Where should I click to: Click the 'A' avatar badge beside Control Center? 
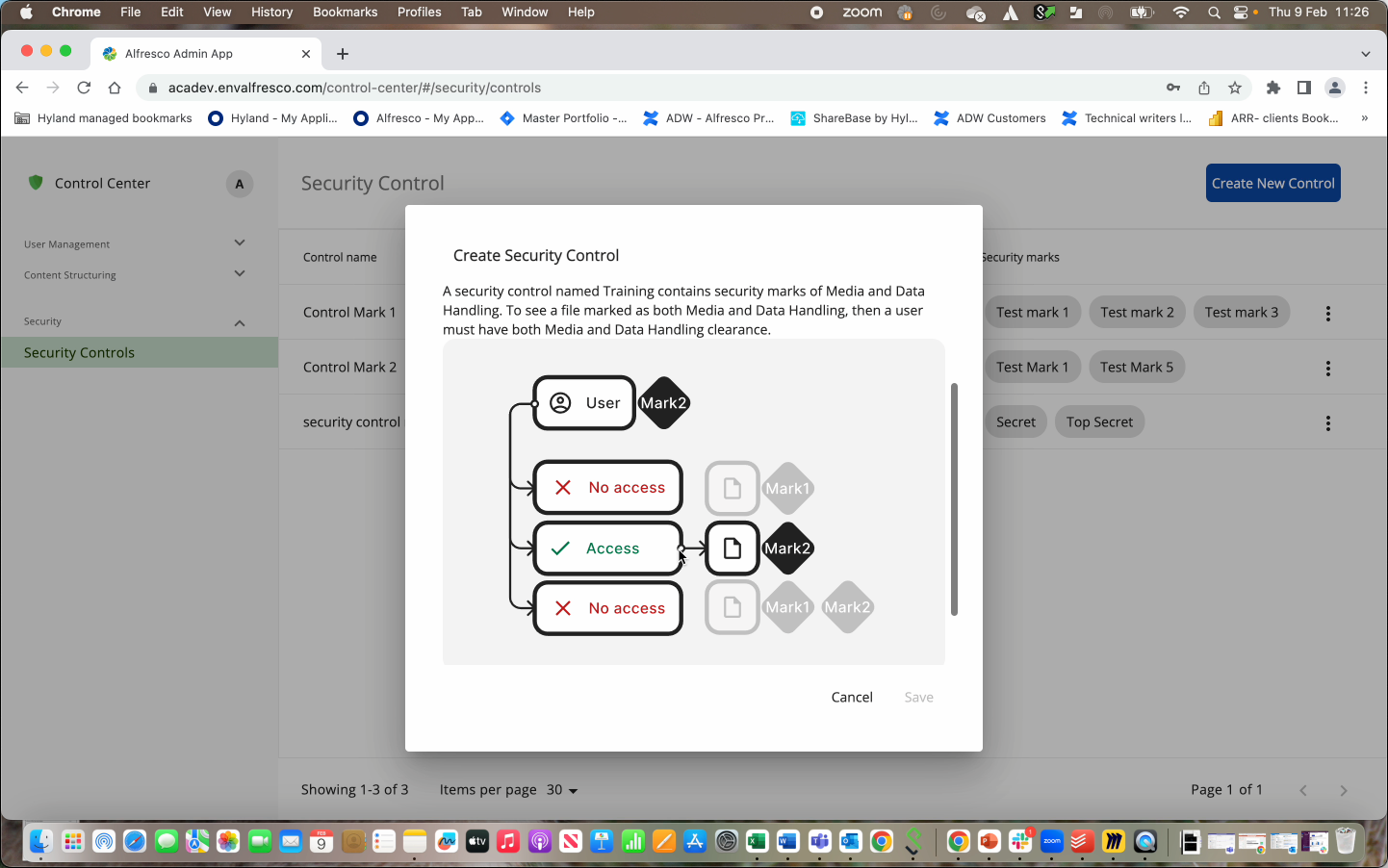(239, 183)
